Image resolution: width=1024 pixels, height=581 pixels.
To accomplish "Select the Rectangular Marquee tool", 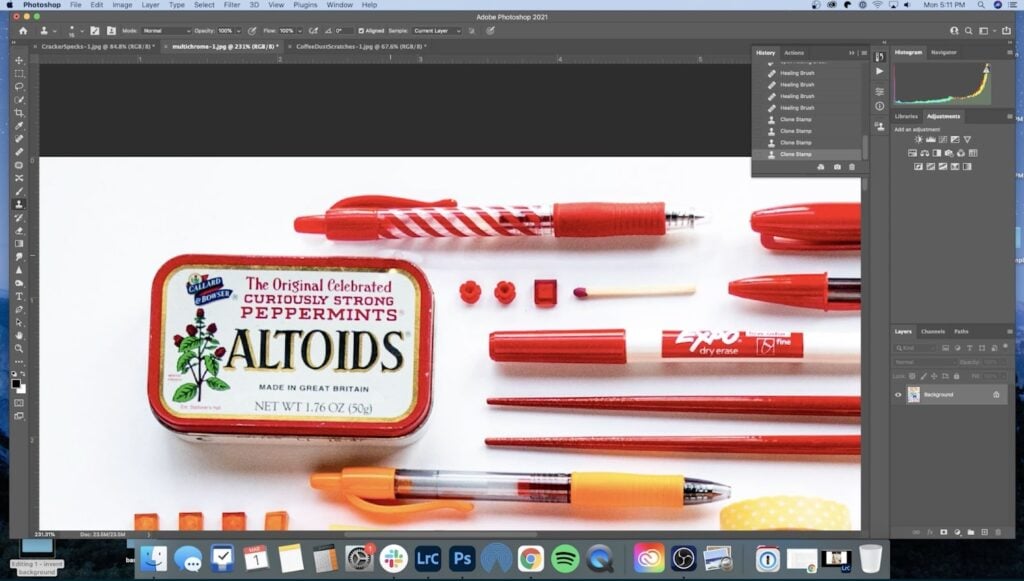I will 19,73.
